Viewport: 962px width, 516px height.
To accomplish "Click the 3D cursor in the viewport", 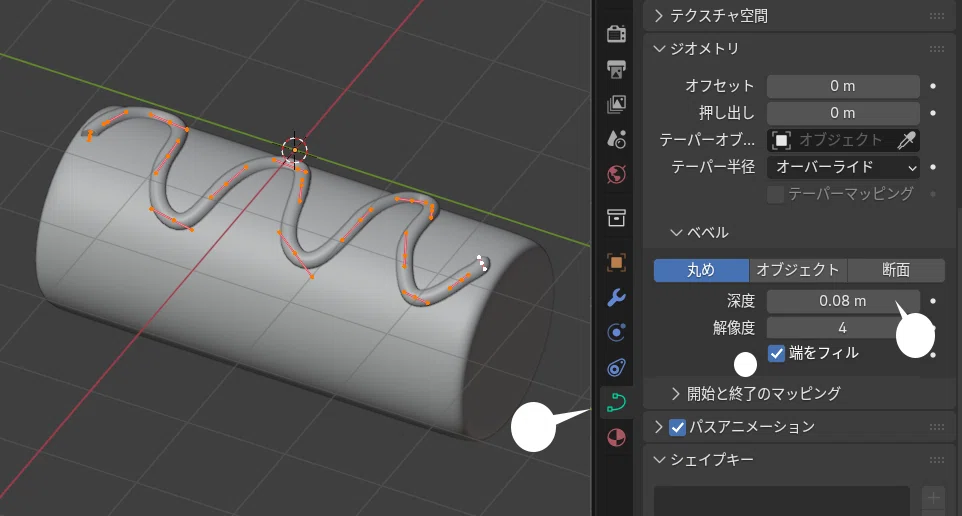I will click(294, 150).
